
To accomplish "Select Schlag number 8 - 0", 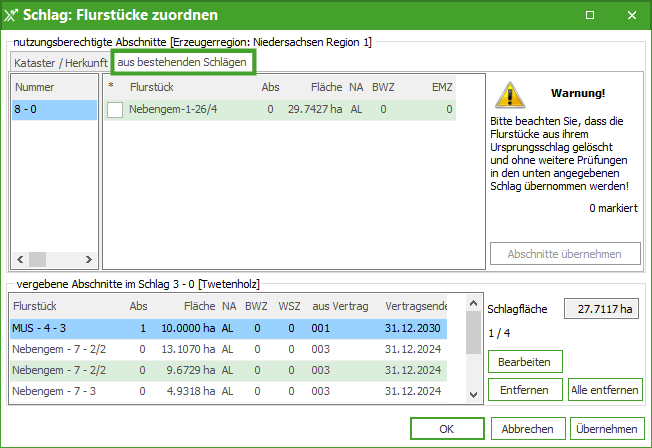I will (54, 110).
